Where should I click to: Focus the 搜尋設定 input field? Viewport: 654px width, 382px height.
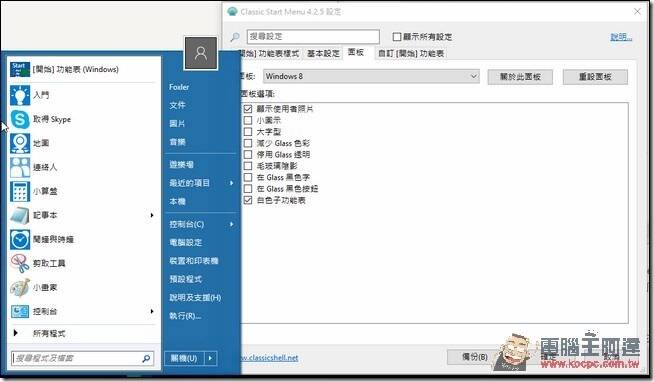[x=313, y=37]
